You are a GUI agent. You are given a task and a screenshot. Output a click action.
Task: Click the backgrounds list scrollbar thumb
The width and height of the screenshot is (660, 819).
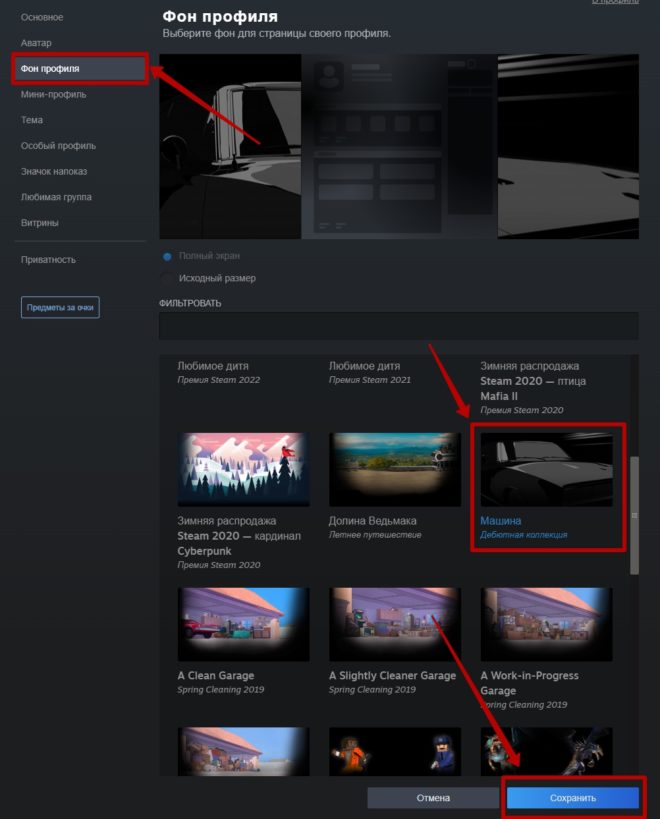634,515
